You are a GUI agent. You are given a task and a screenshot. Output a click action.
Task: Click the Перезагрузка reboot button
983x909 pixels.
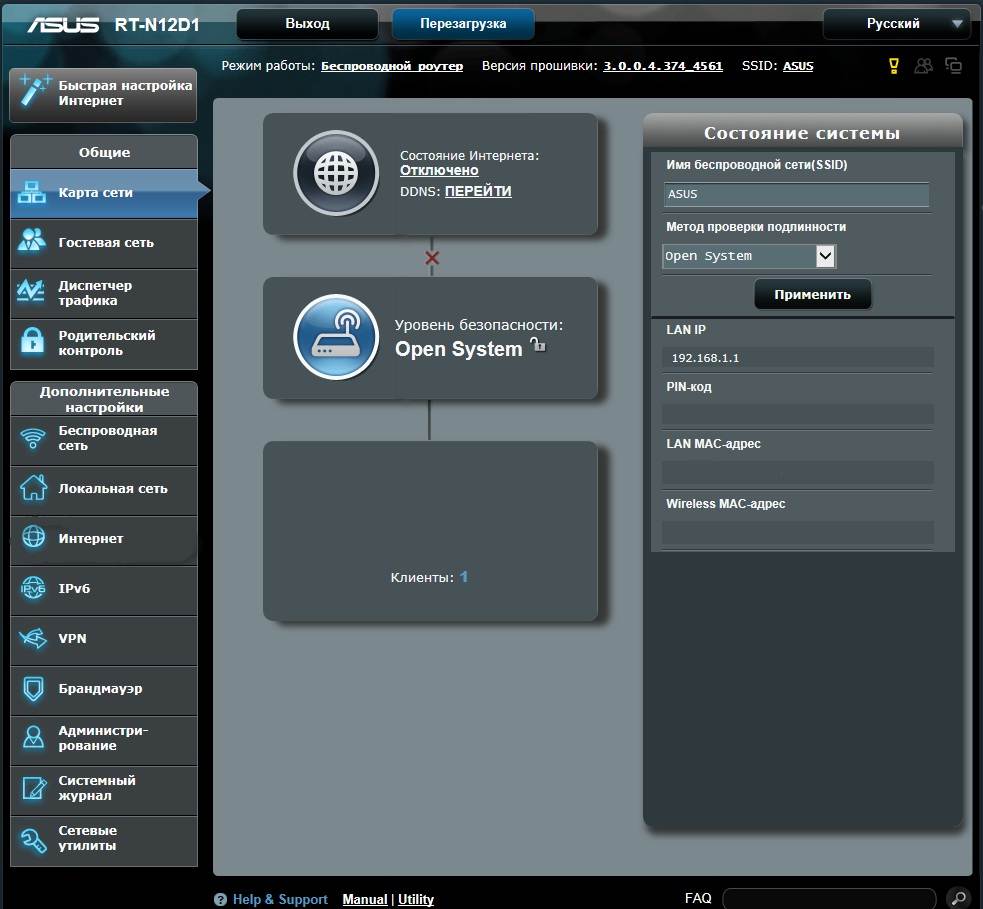click(463, 23)
